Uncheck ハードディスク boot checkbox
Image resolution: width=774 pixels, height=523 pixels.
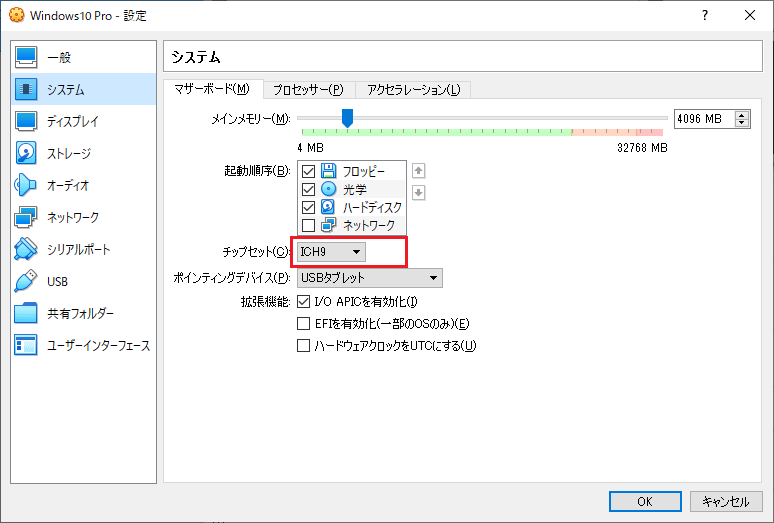click(309, 207)
